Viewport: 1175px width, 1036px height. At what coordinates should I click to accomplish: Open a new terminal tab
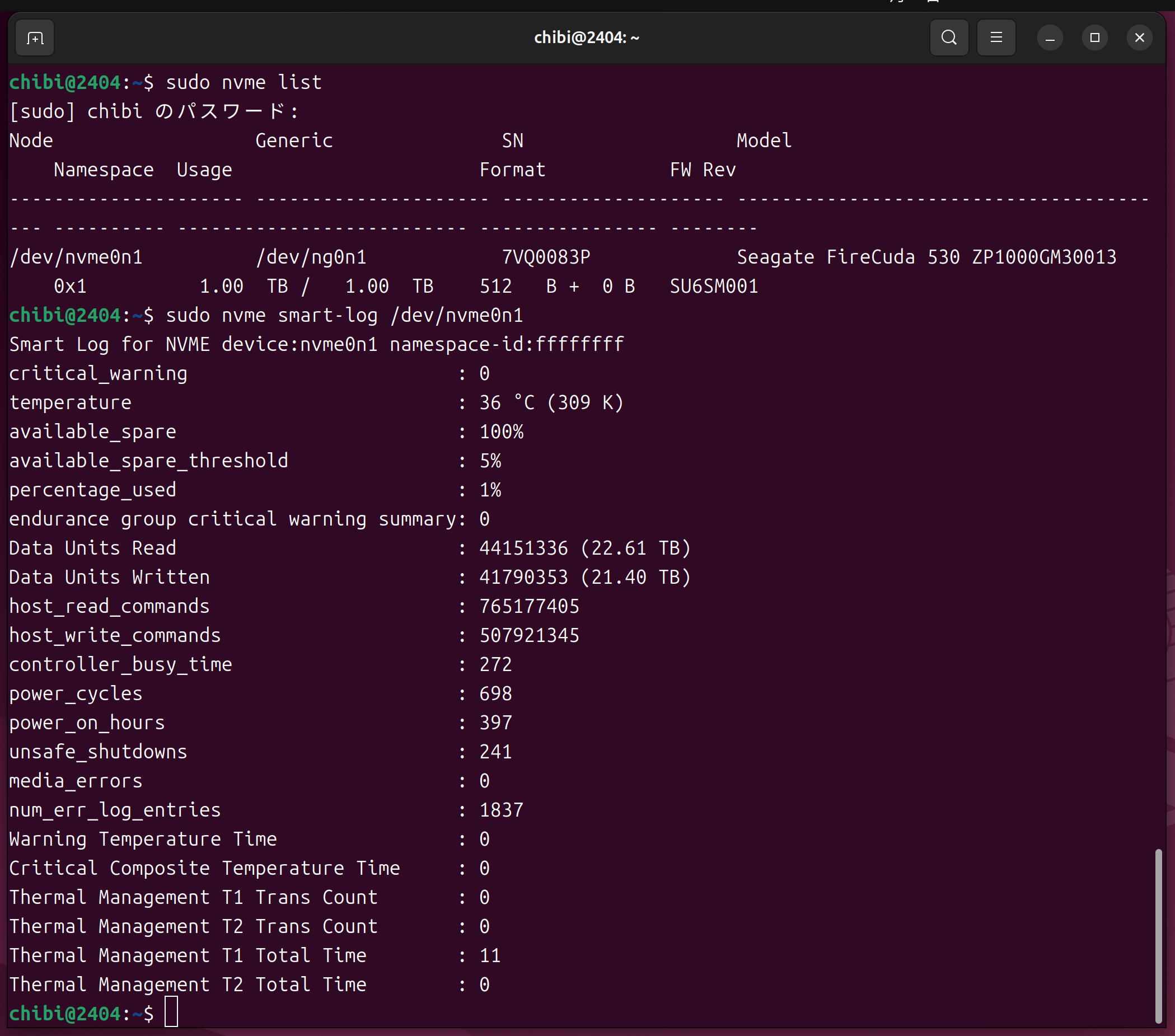(x=35, y=38)
